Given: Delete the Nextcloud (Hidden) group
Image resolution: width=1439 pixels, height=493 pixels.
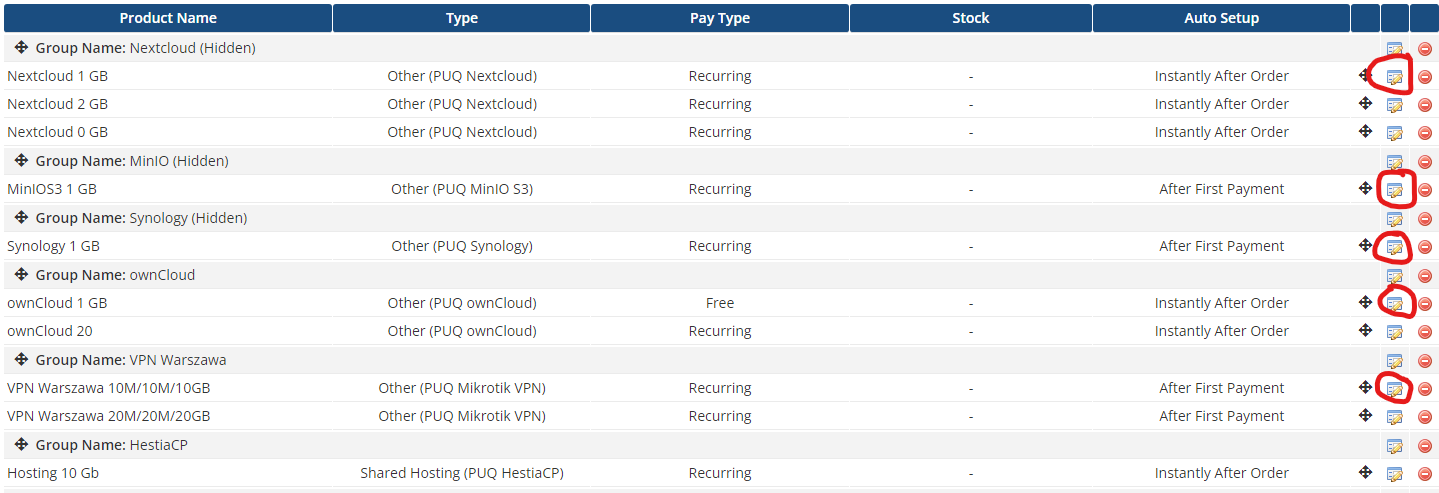Looking at the screenshot, I should [x=1425, y=49].
